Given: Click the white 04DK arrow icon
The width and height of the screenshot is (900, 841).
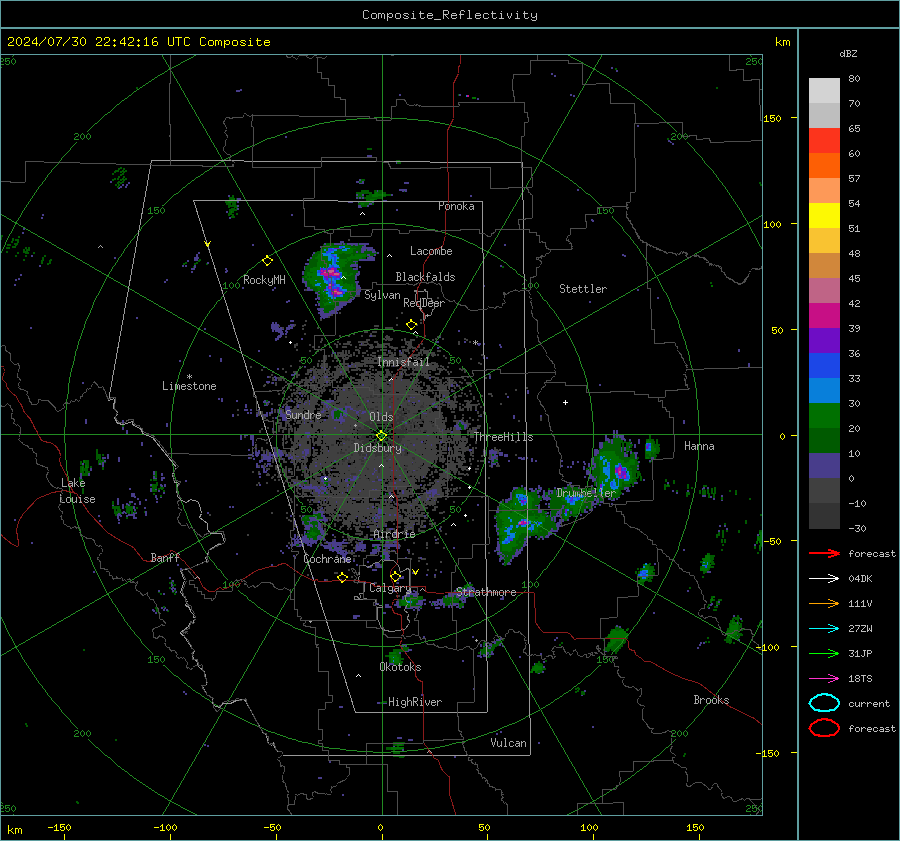Looking at the screenshot, I should [x=824, y=579].
